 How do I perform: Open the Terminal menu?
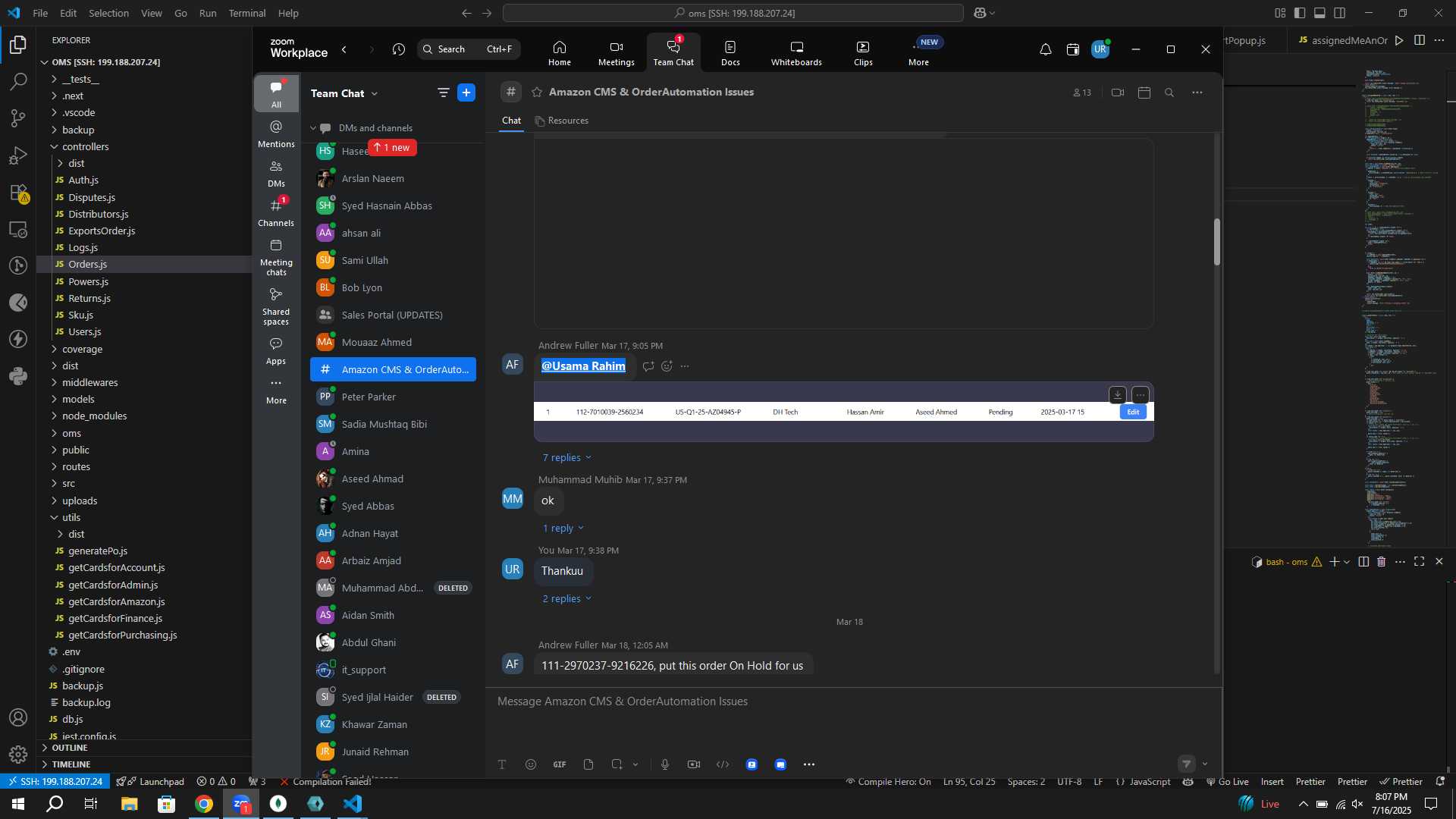click(247, 13)
